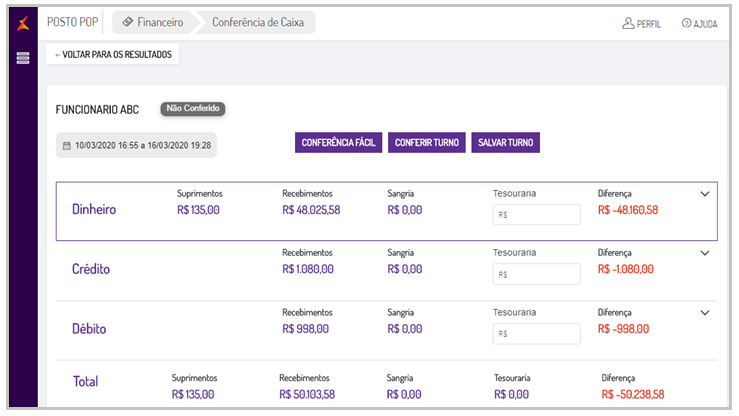Expand the Débito row chevron
Image resolution: width=739 pixels, height=416 pixels.
pyautogui.click(x=704, y=312)
